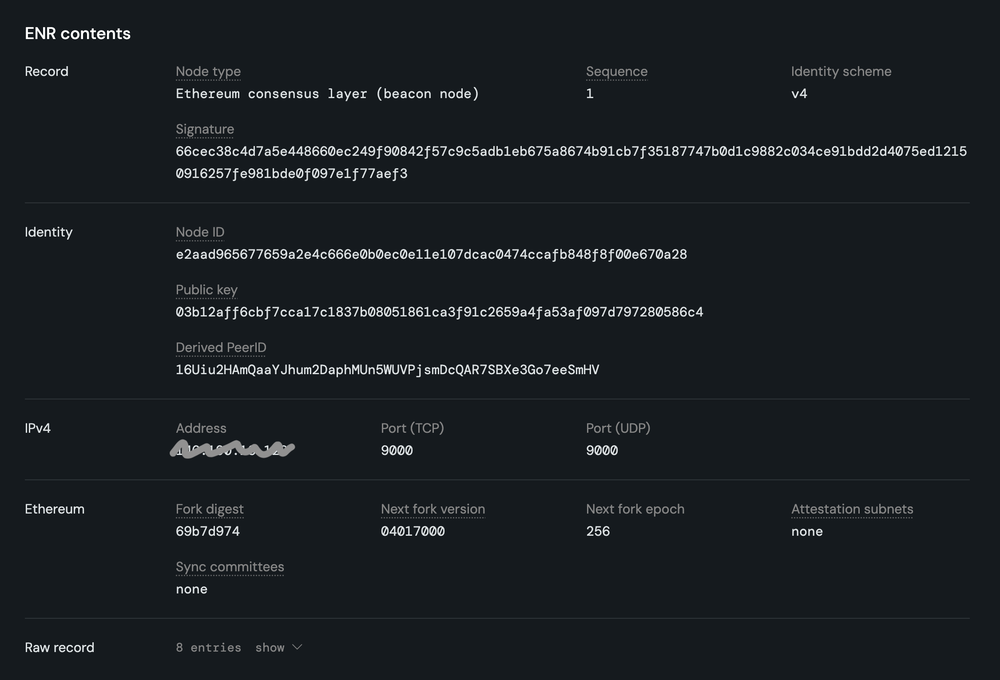Click the identity scheme value v4

click(x=799, y=94)
